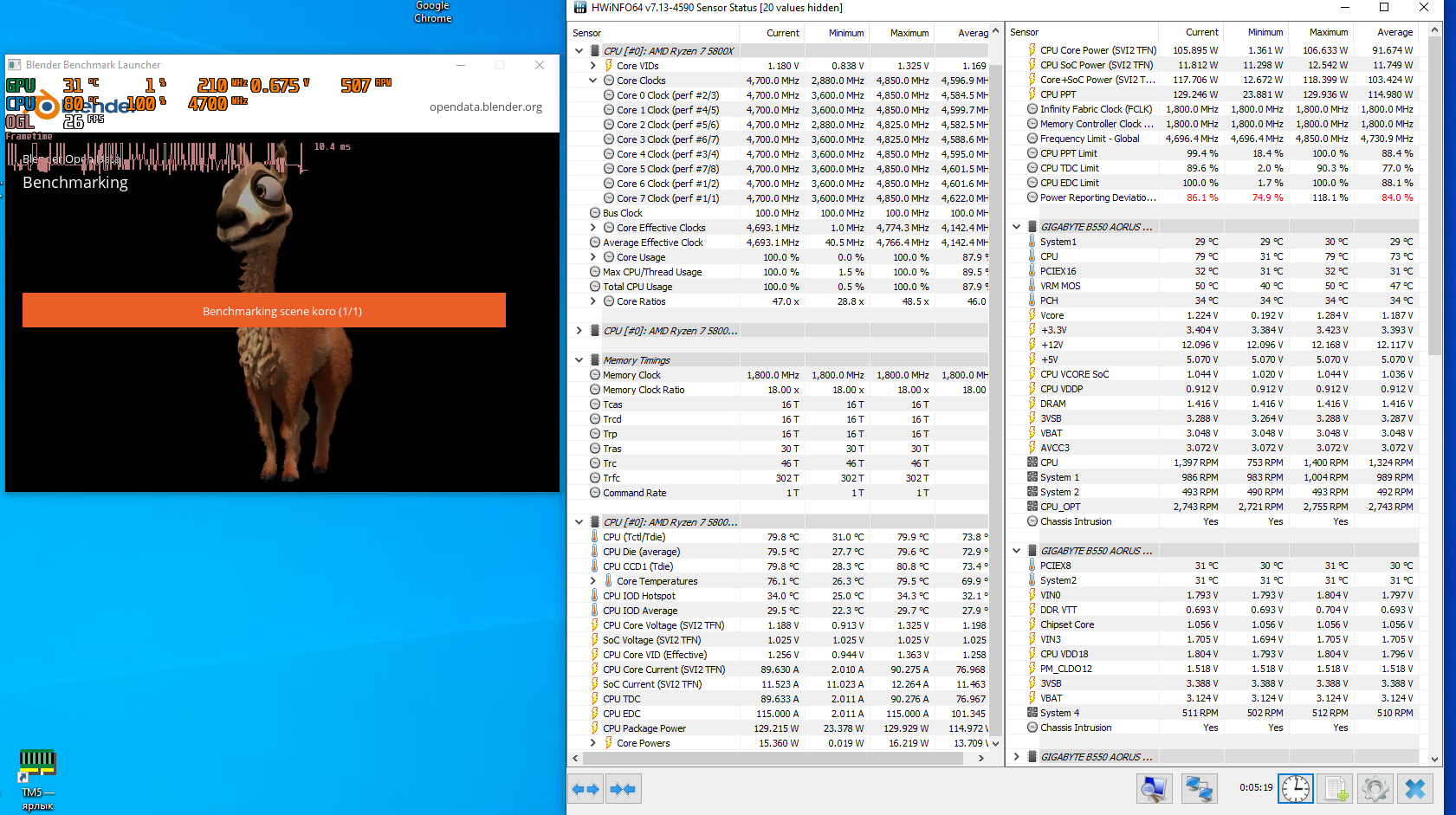Open the opendata.blender.org link
This screenshot has height=815, width=1456.
(x=486, y=107)
